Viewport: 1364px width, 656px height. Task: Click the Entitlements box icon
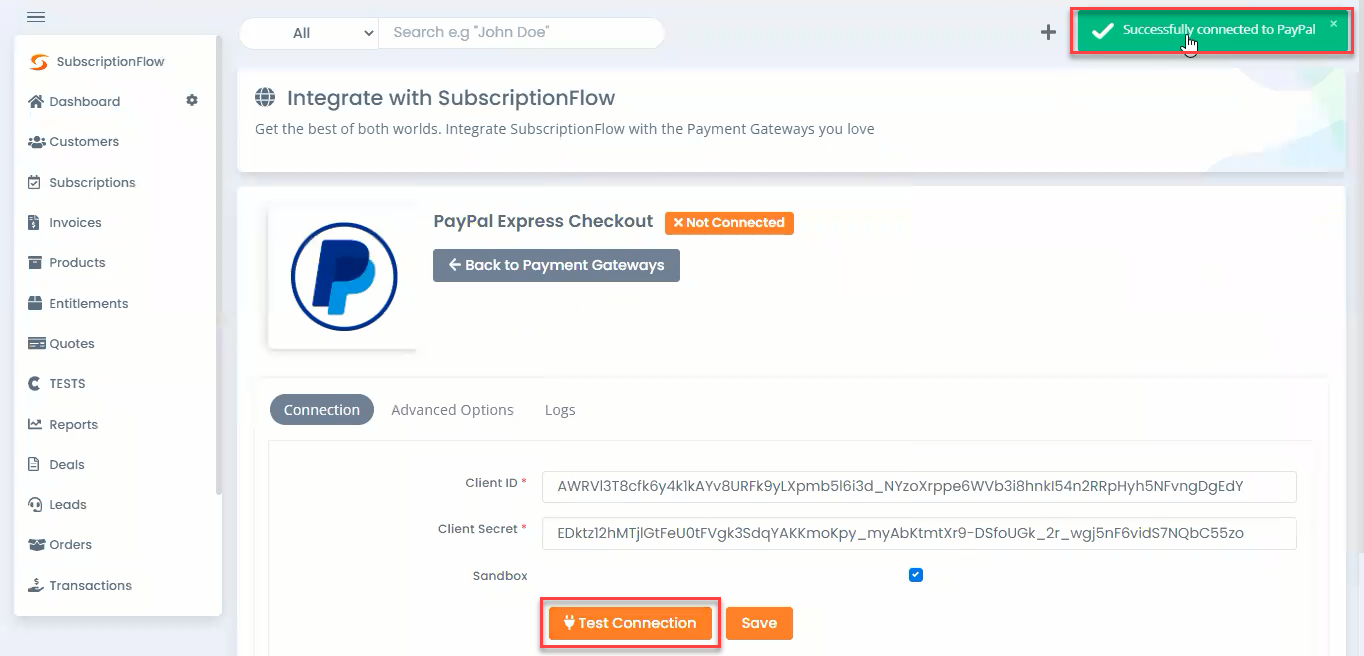35,303
